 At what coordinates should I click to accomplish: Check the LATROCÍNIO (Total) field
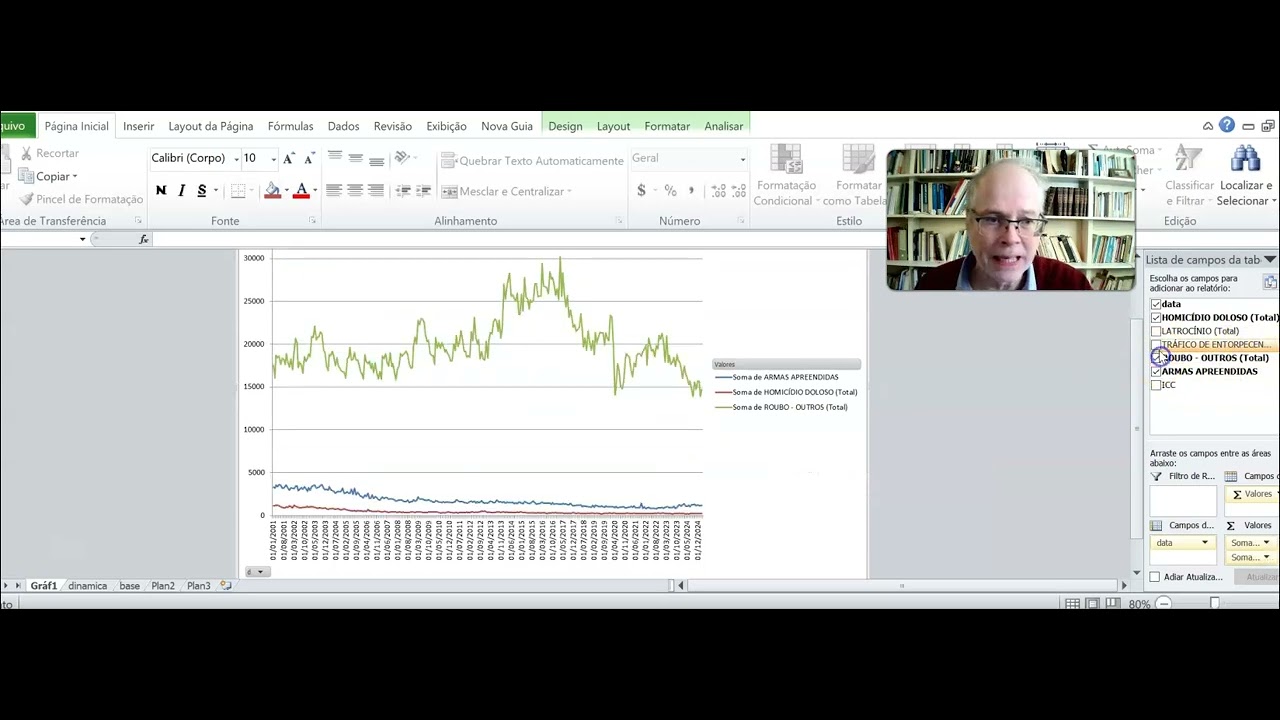click(1156, 331)
